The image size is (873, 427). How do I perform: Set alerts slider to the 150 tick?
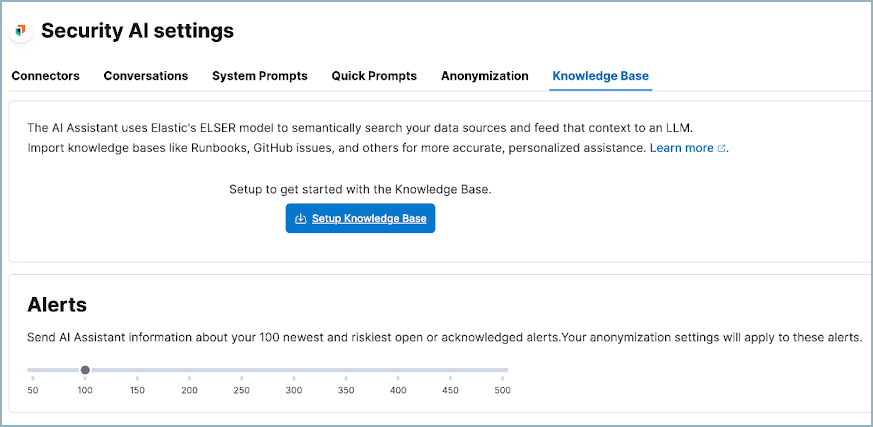[x=137, y=371]
